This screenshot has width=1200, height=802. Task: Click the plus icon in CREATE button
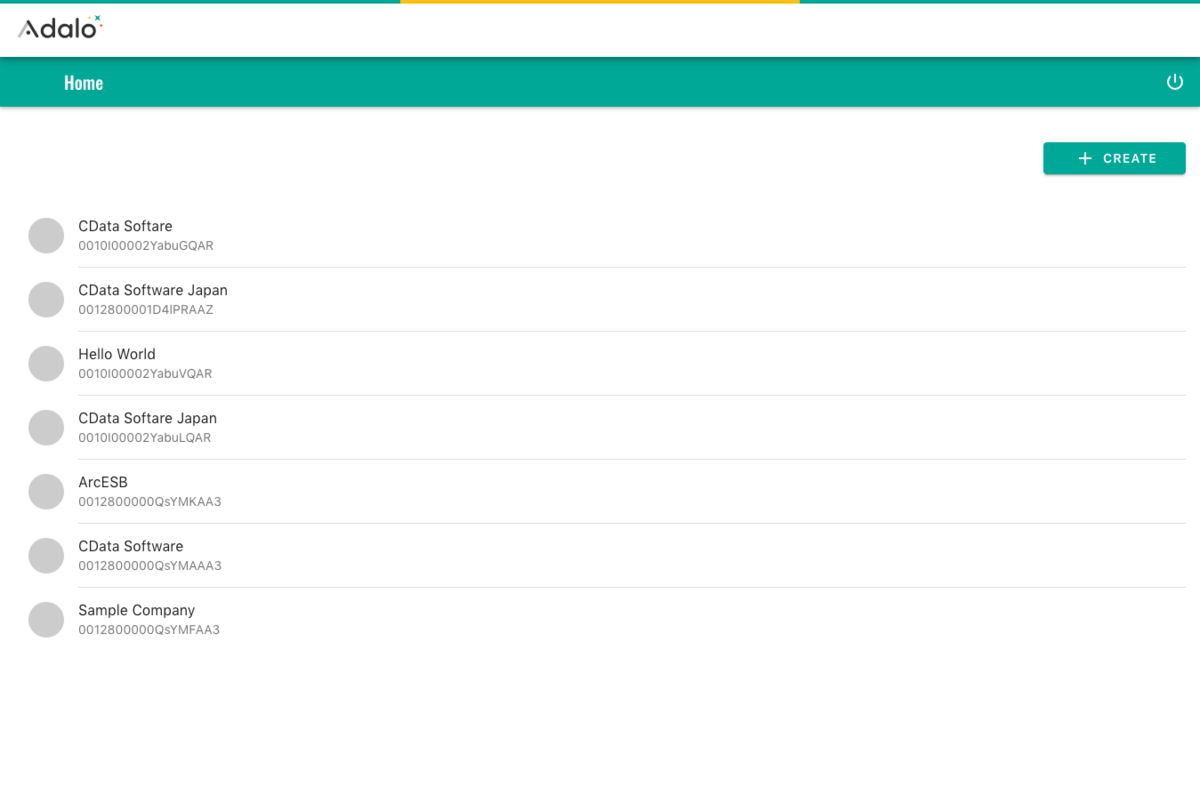coord(1085,158)
